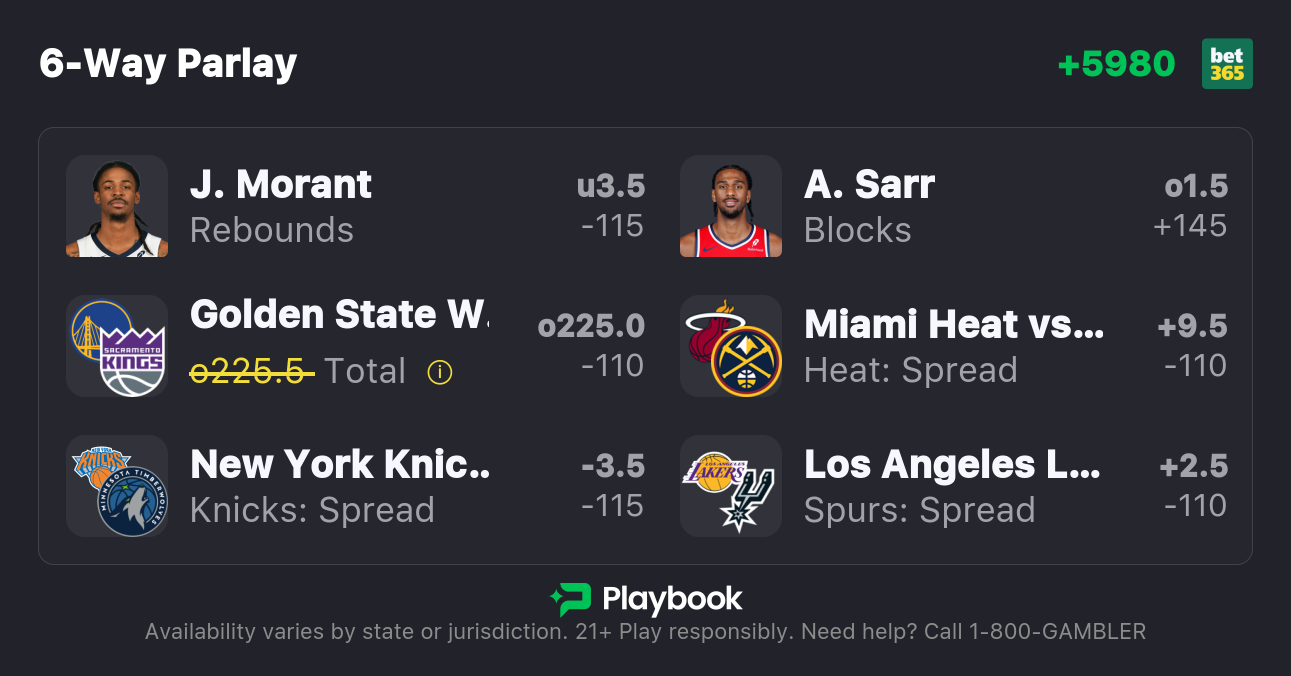This screenshot has width=1291, height=676.
Task: Click the Knicks -3.5 spread odds
Action: [x=612, y=486]
